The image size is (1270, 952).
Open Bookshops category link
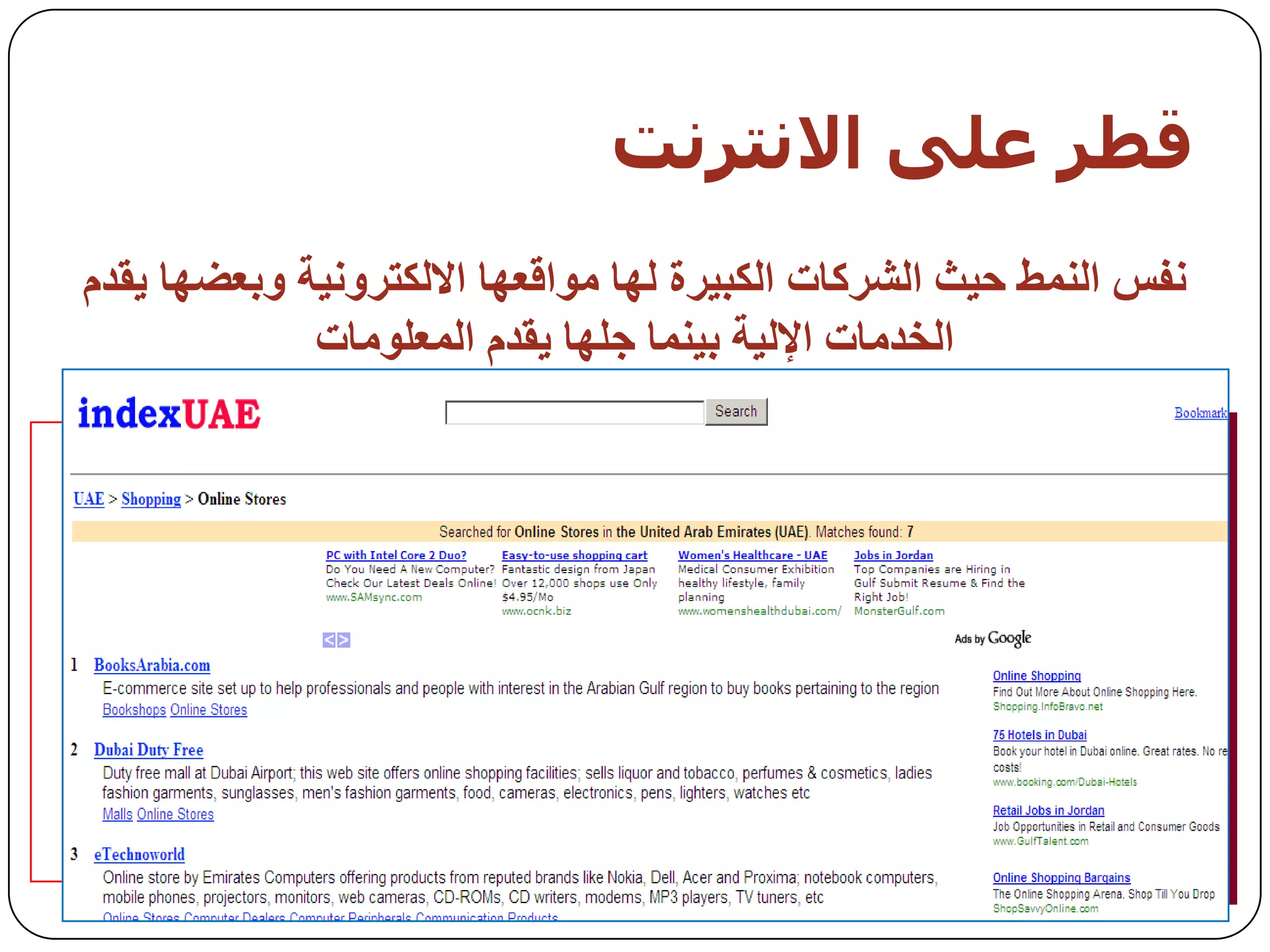(134, 710)
